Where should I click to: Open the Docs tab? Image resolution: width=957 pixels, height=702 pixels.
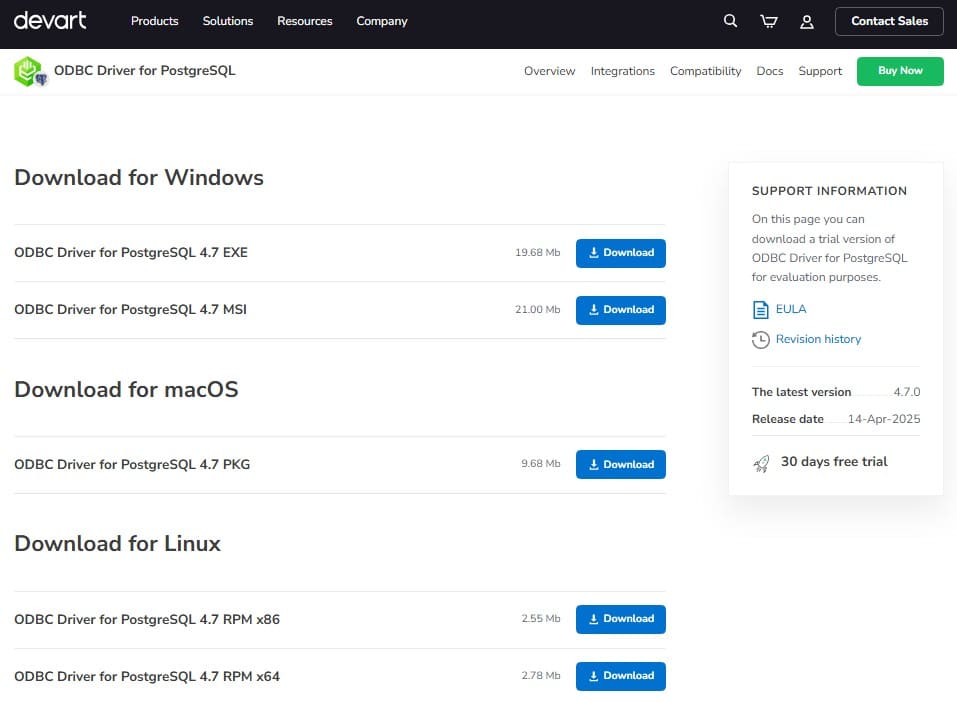tap(770, 71)
